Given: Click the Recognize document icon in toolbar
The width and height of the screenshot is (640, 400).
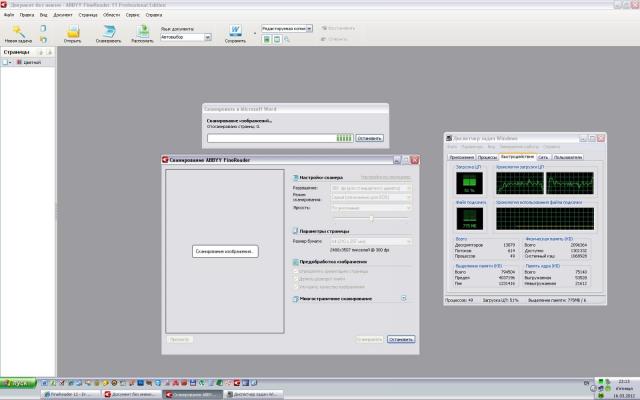Looking at the screenshot, I should [142, 31].
